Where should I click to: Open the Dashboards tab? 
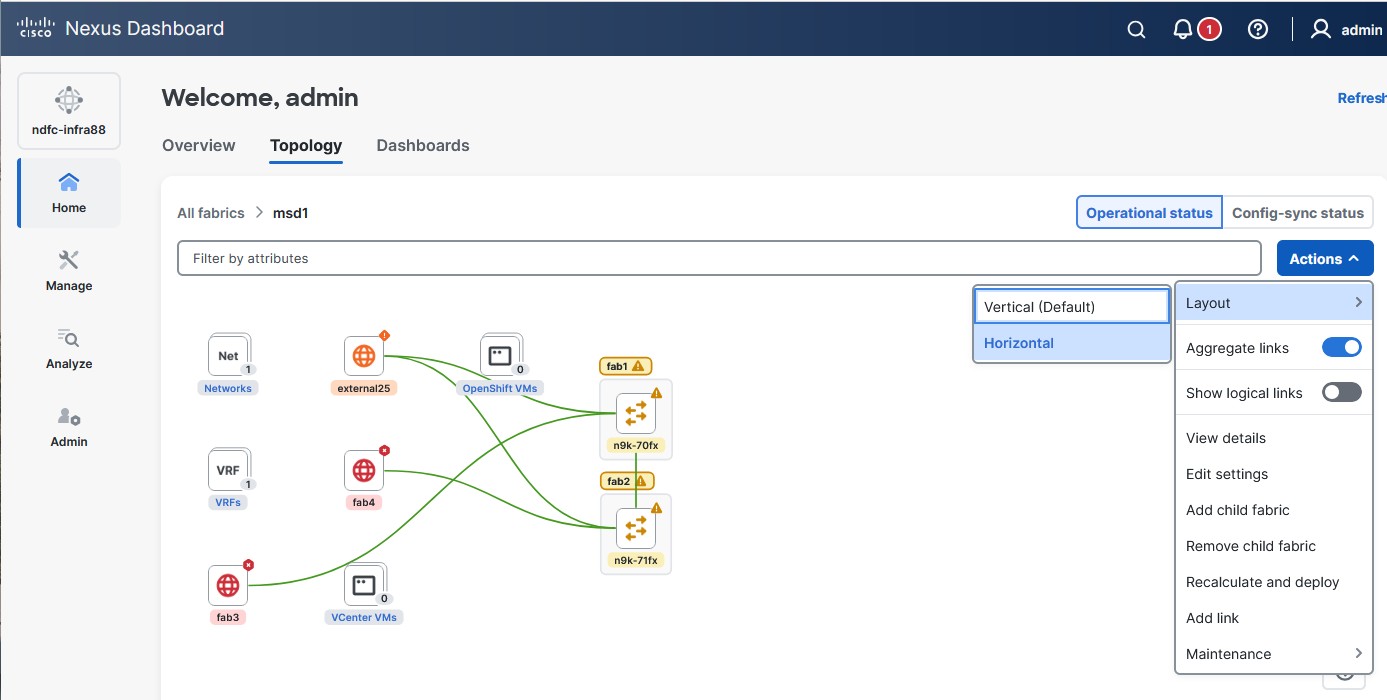click(x=423, y=146)
